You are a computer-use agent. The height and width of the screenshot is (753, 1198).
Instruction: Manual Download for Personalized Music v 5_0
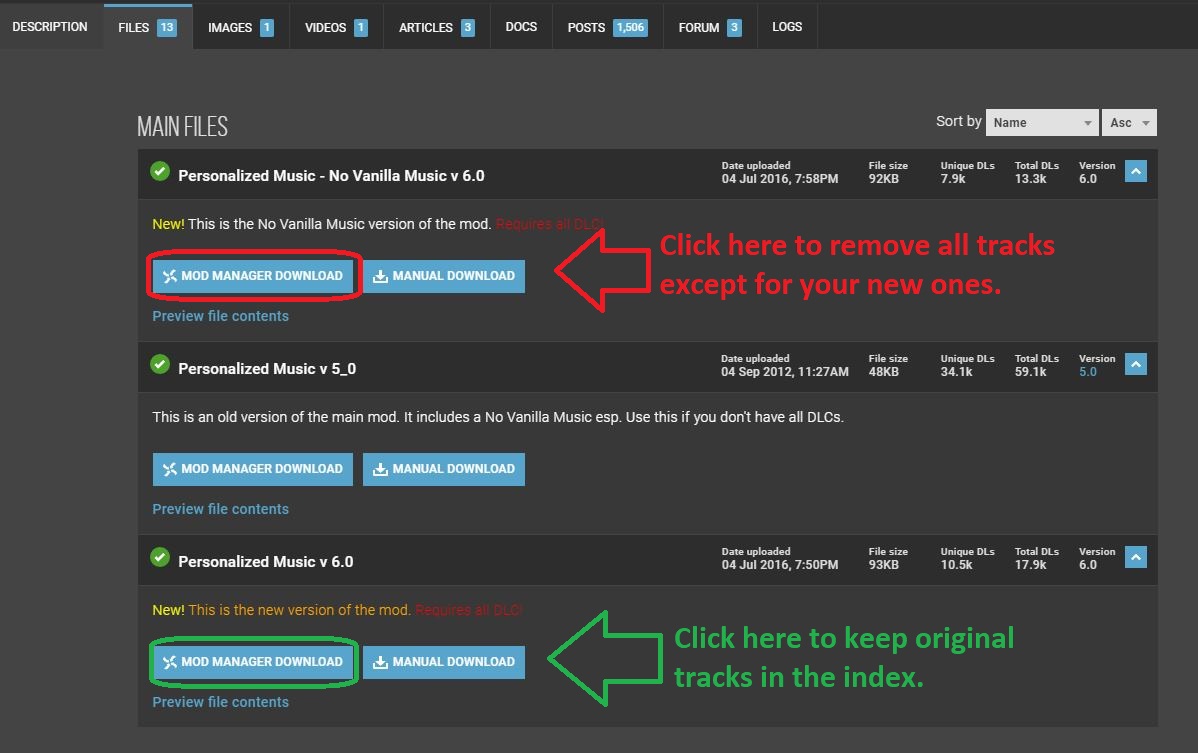pyautogui.click(x=444, y=469)
